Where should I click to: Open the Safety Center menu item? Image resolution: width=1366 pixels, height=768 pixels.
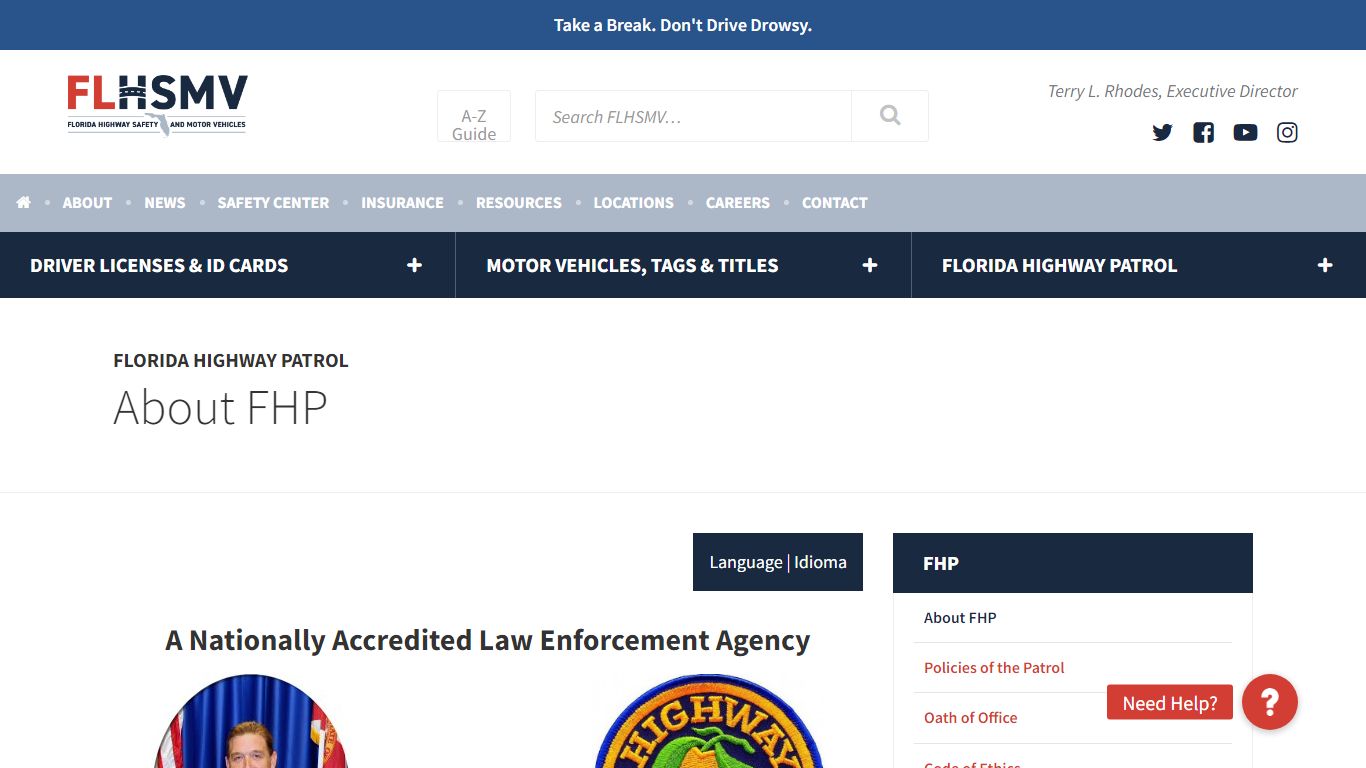(x=273, y=202)
